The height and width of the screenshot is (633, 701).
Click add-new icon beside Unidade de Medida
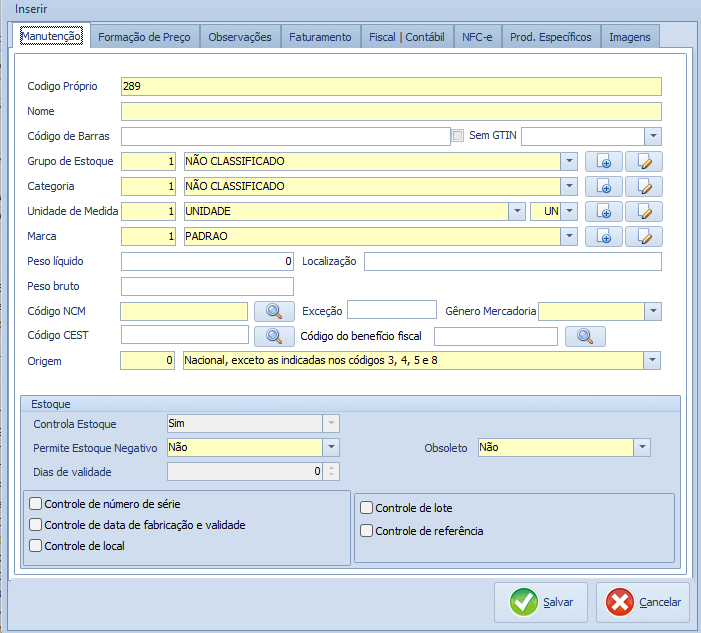tap(604, 211)
